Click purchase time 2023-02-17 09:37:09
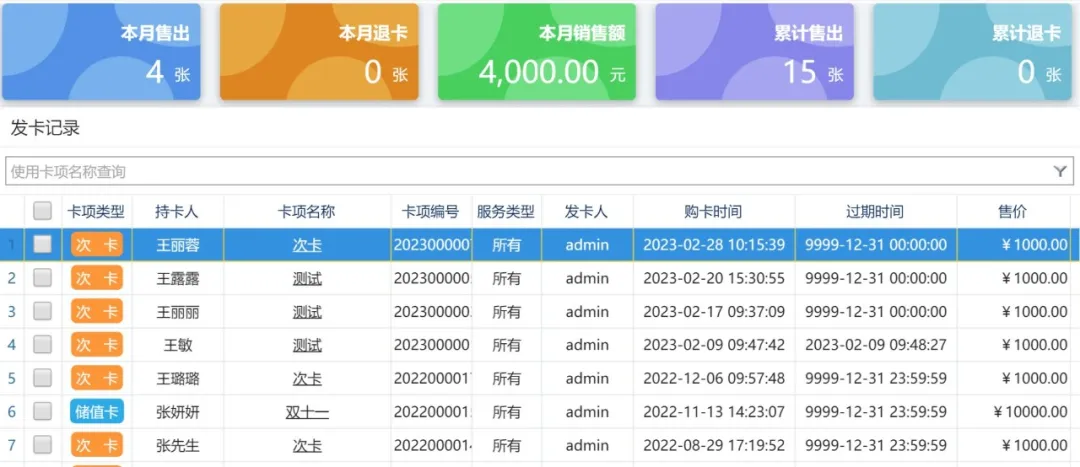This screenshot has width=1080, height=467. click(x=714, y=312)
